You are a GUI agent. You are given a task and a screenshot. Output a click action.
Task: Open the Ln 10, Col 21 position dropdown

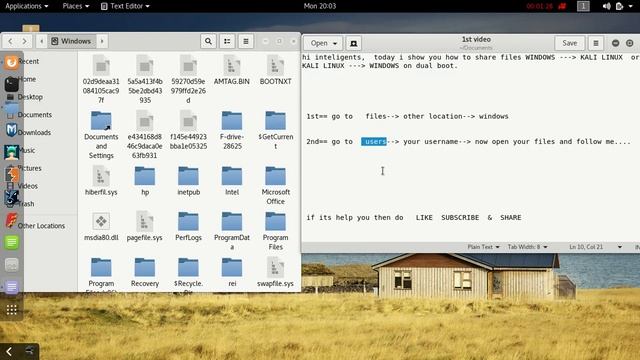[x=595, y=247]
